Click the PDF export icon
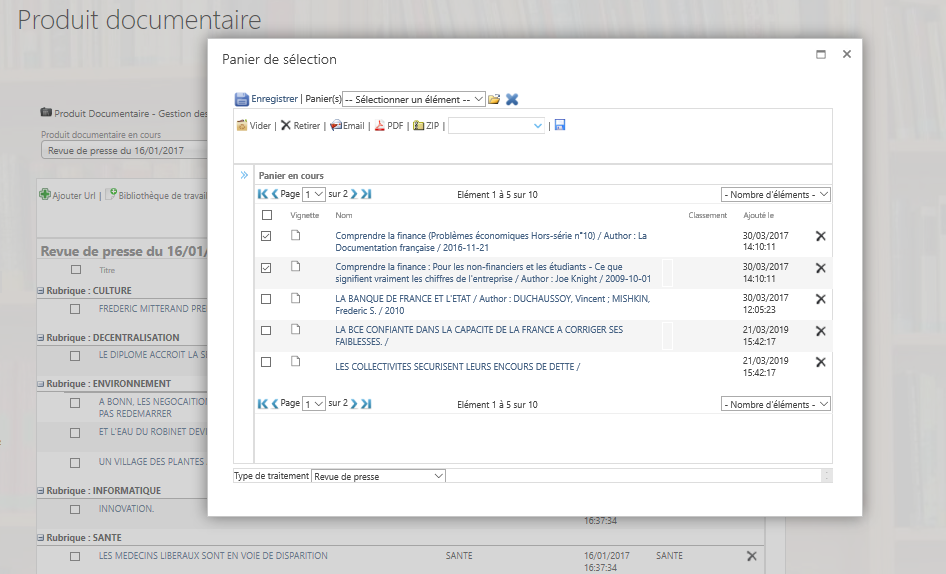 pyautogui.click(x=379, y=126)
